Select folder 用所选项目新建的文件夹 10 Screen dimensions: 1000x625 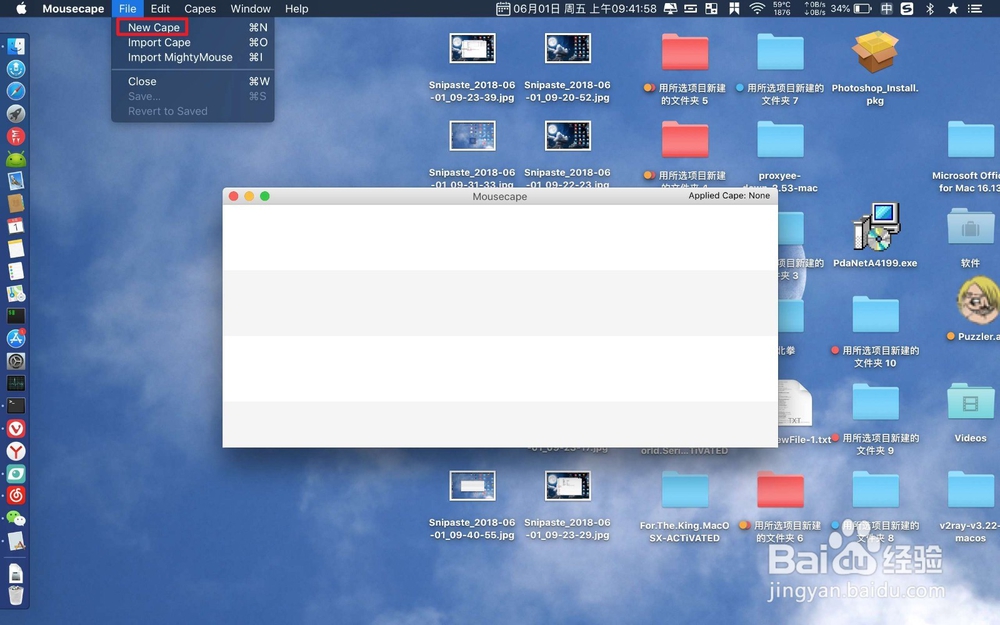(x=875, y=314)
